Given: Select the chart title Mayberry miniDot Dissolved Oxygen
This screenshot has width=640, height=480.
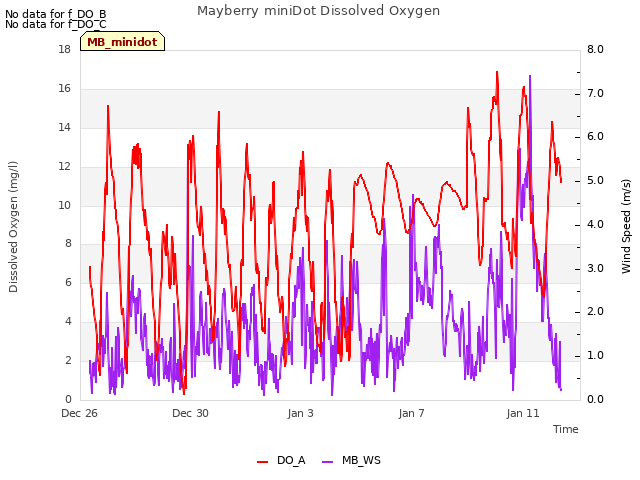Looking at the screenshot, I should coord(318,11).
